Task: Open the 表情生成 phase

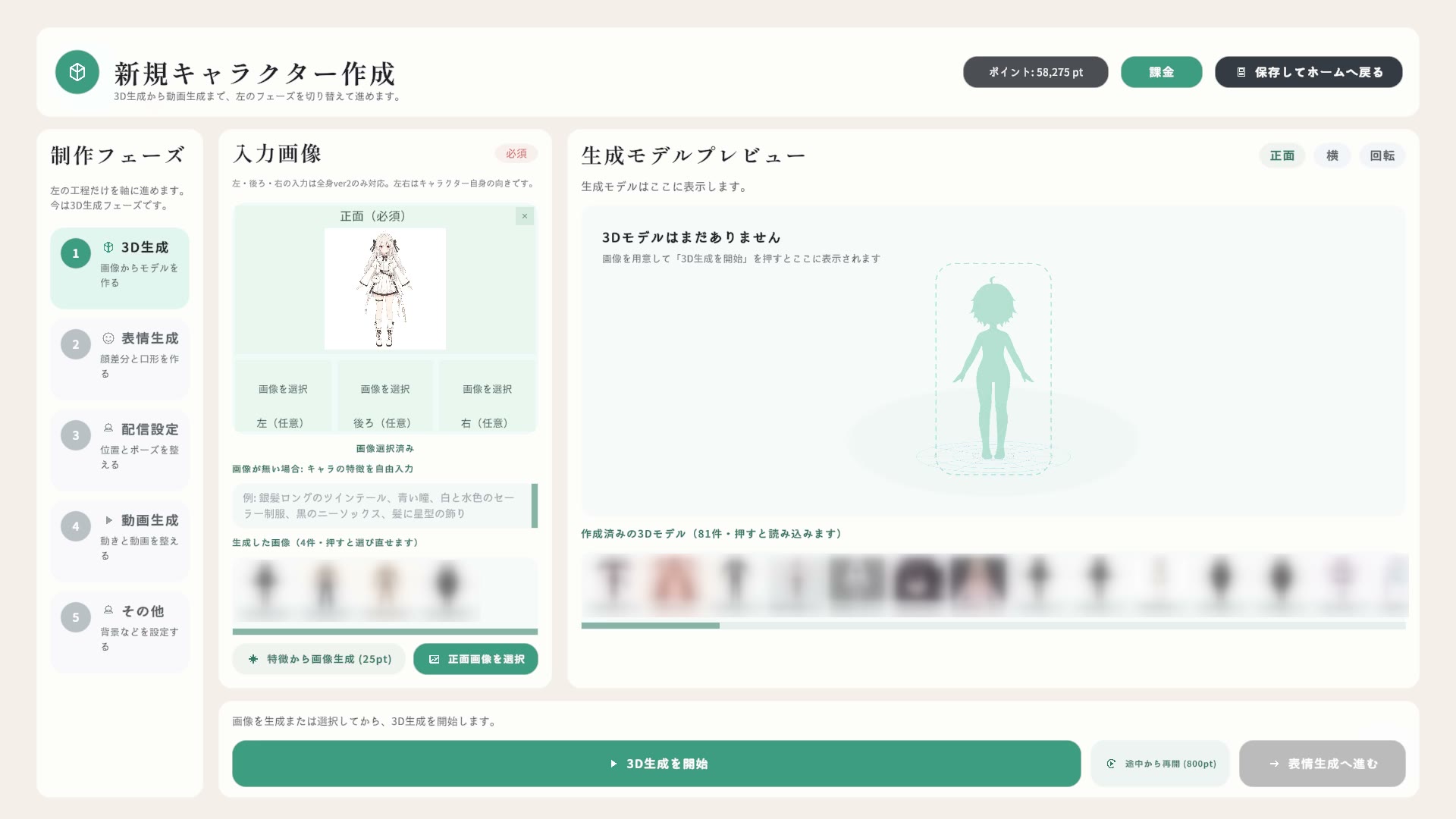Action: (120, 359)
